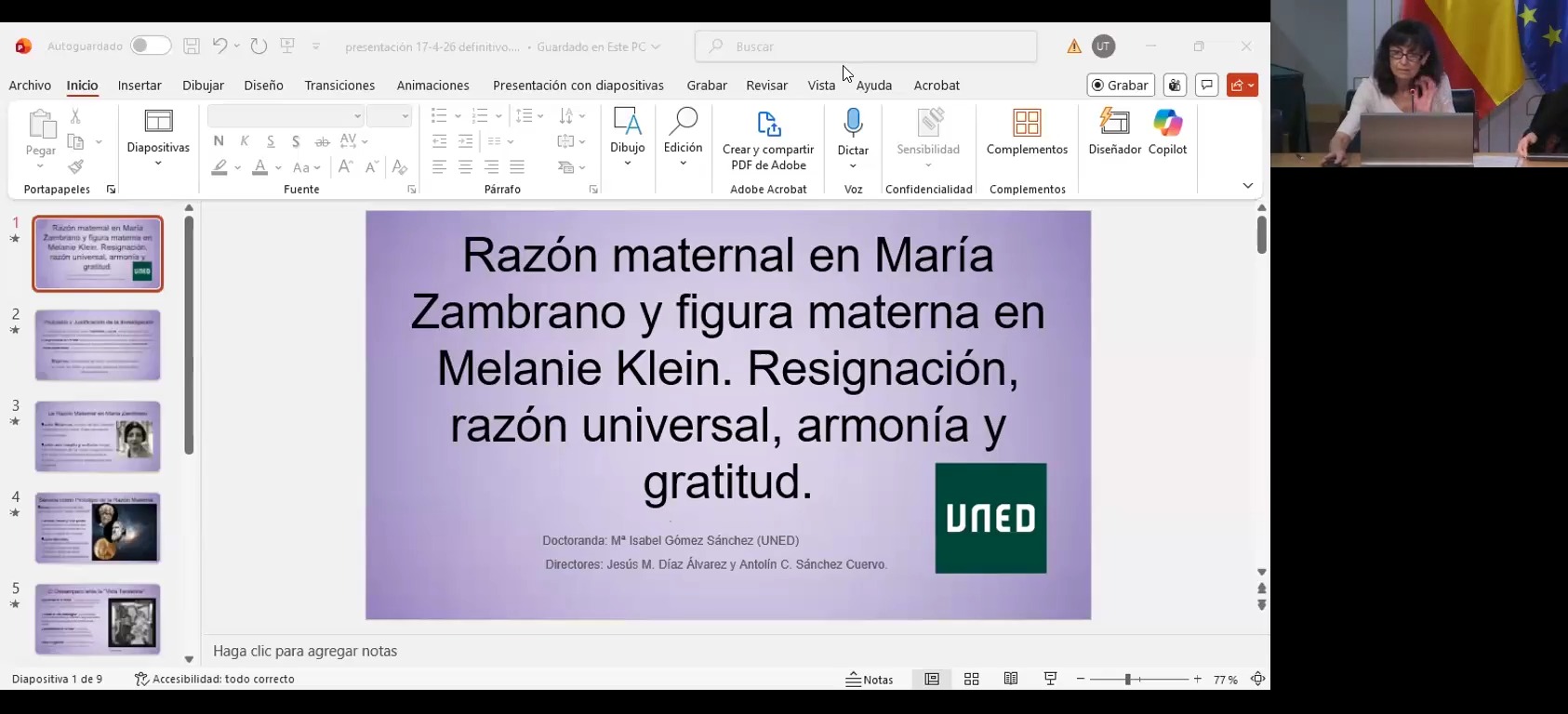The height and width of the screenshot is (714, 1568).
Task: Toggle Notas pane in status bar
Action: pyautogui.click(x=870, y=680)
